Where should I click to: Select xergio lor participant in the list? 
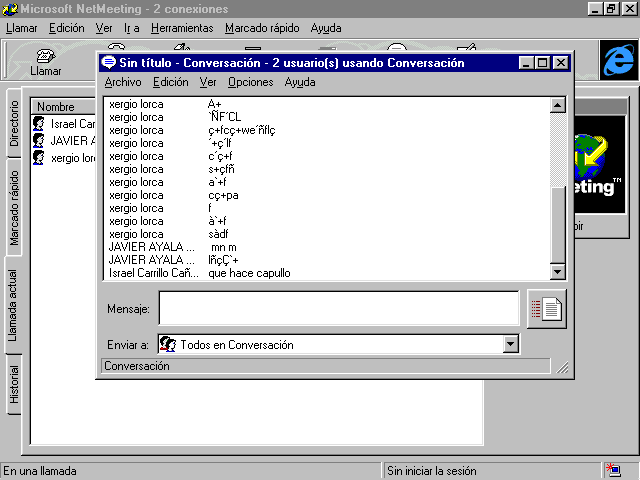[64, 158]
